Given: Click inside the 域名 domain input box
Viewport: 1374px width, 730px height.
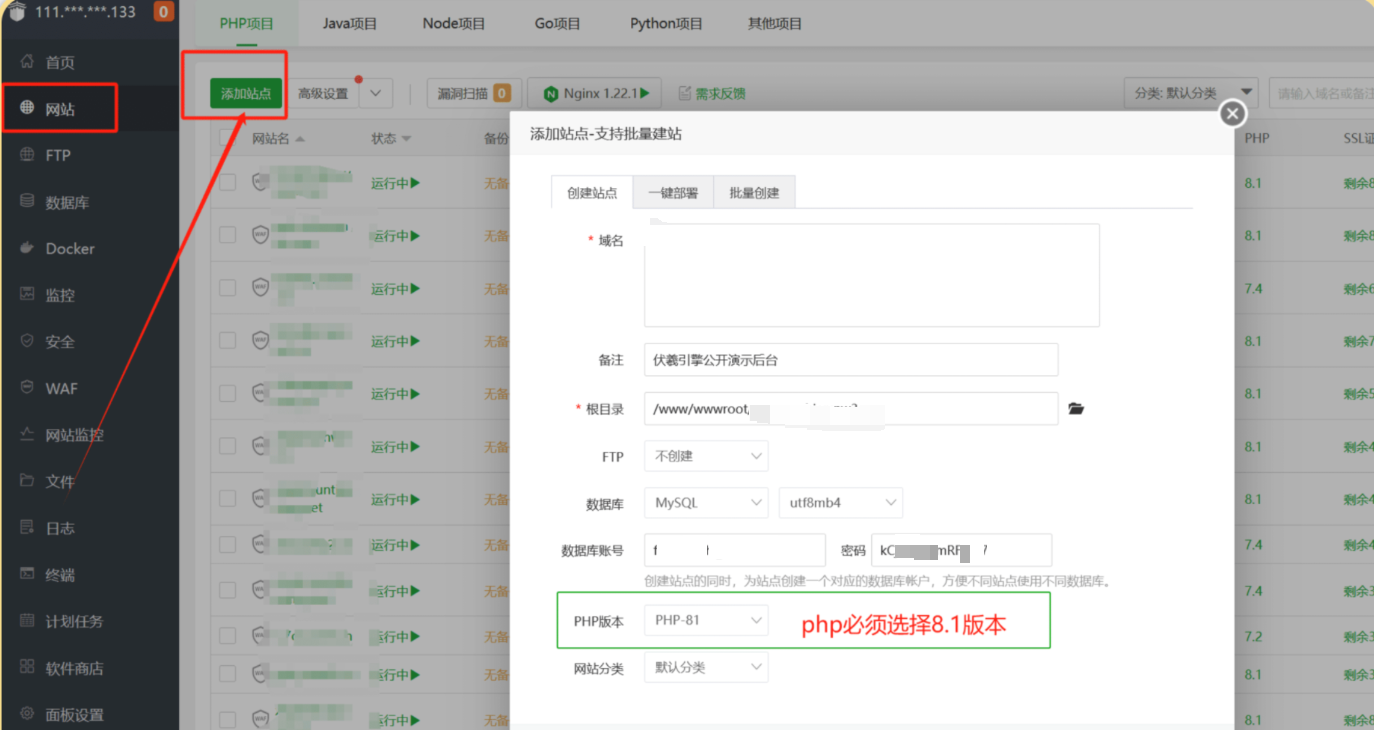Looking at the screenshot, I should click(870, 273).
